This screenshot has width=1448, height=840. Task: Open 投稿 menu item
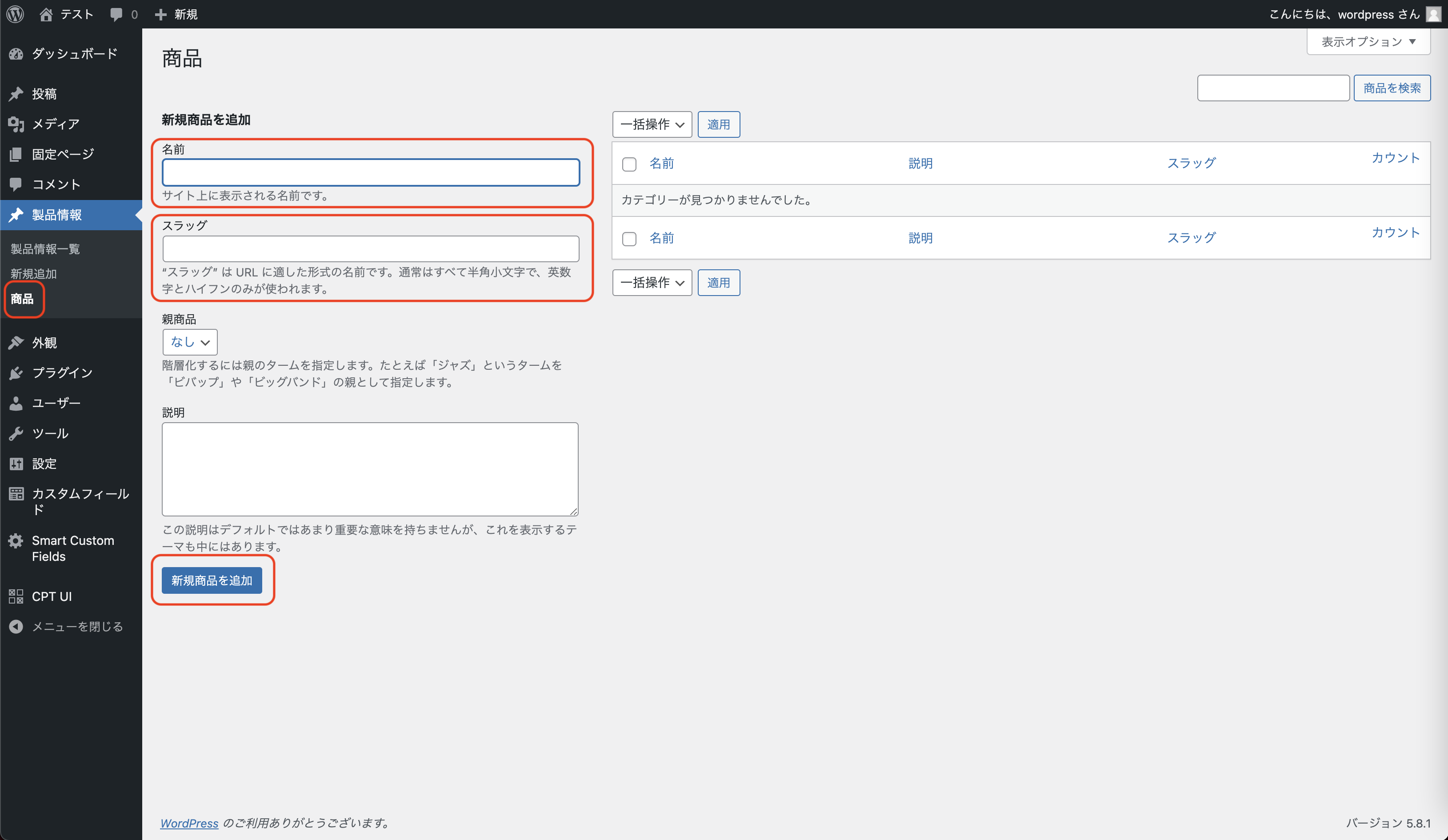point(71,94)
